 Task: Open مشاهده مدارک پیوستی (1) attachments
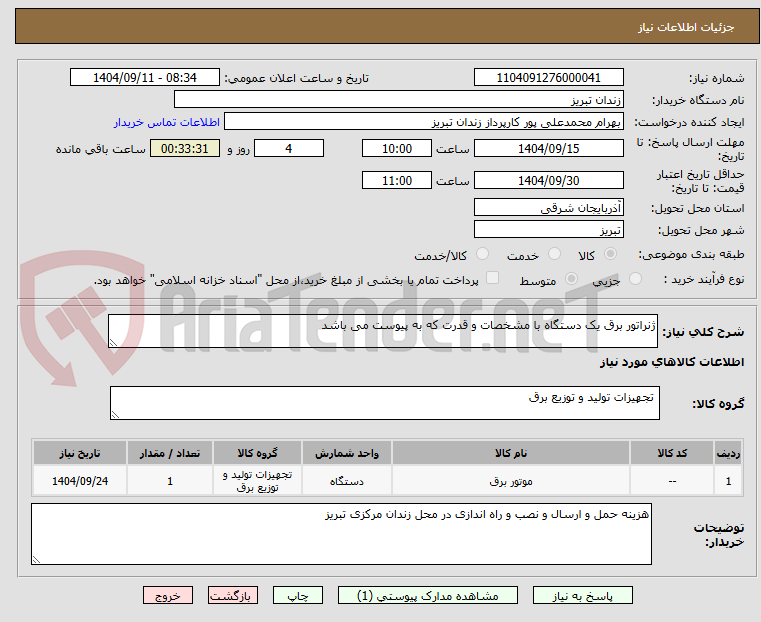428,595
